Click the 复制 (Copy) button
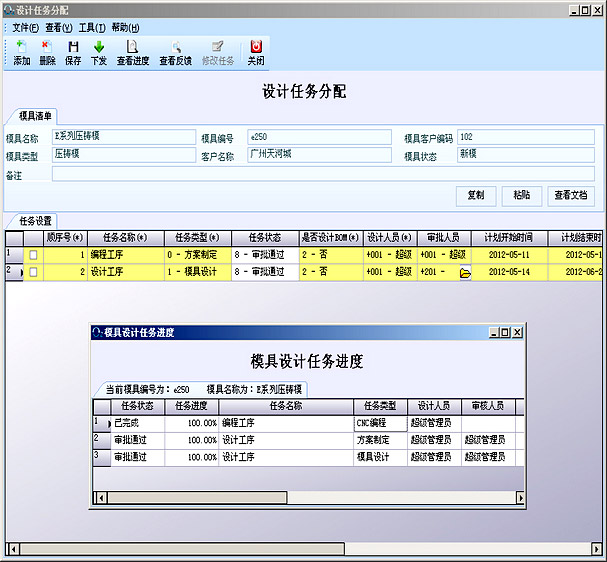Screen dimensions: 607x562 click(x=476, y=195)
